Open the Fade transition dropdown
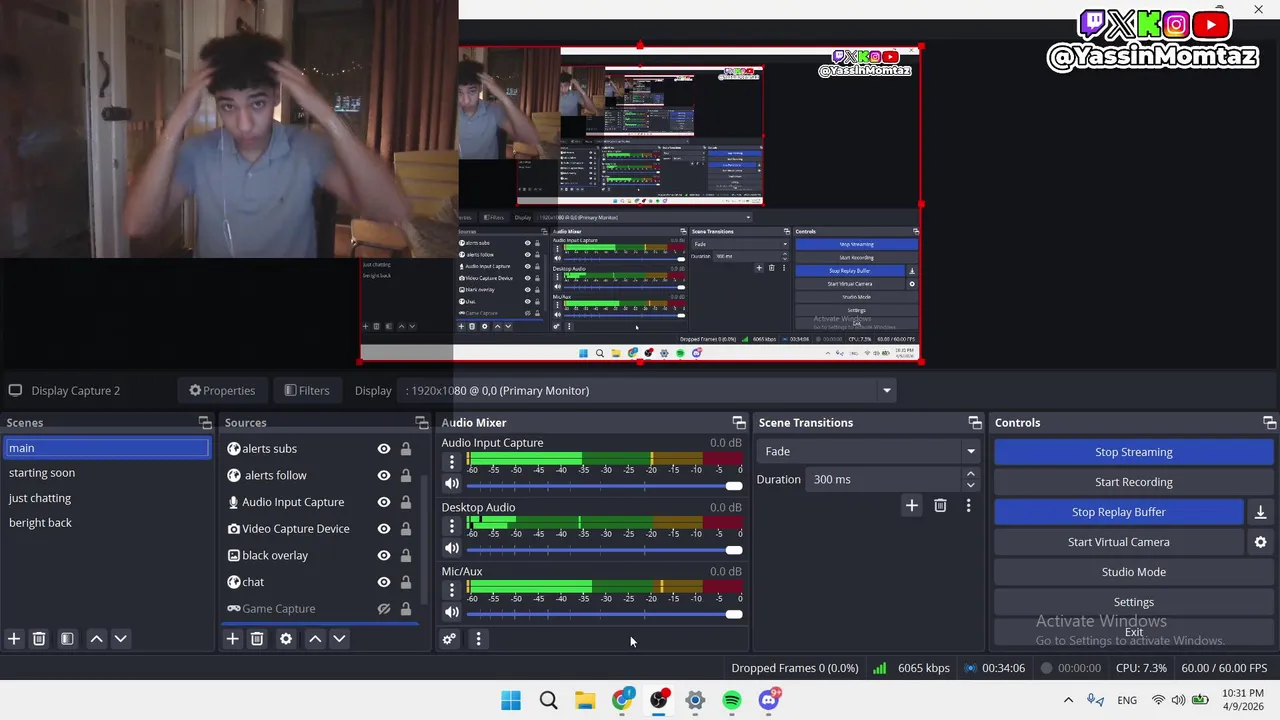 click(869, 451)
